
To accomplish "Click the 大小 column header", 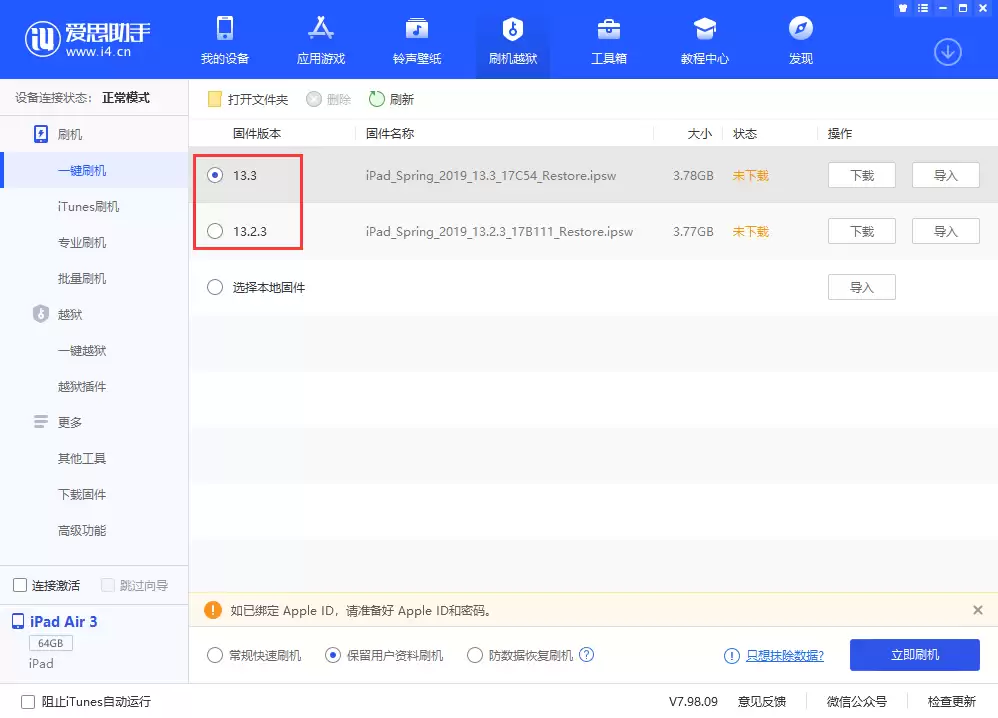I will (699, 134).
